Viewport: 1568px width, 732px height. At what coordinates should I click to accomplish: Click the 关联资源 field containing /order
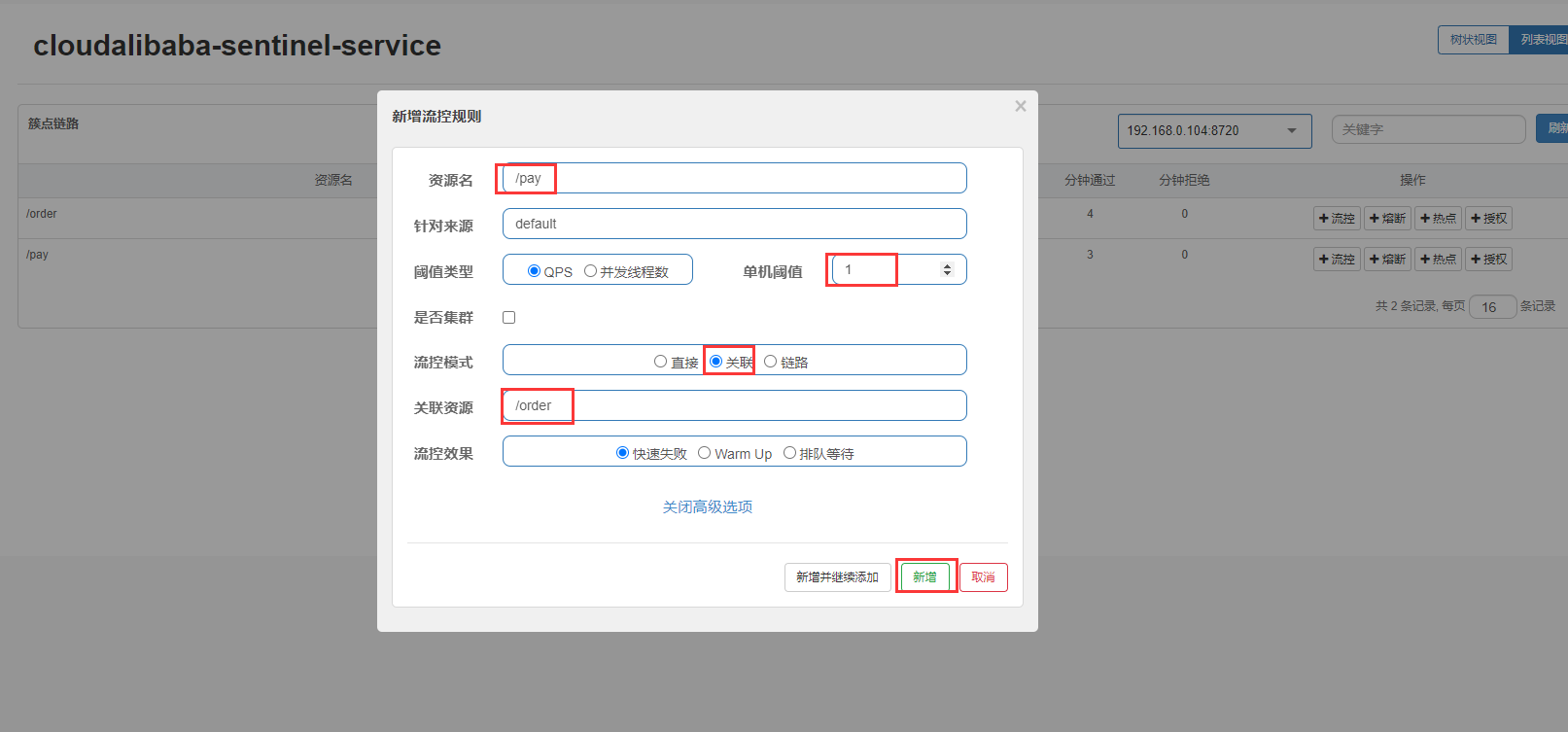[x=734, y=405]
